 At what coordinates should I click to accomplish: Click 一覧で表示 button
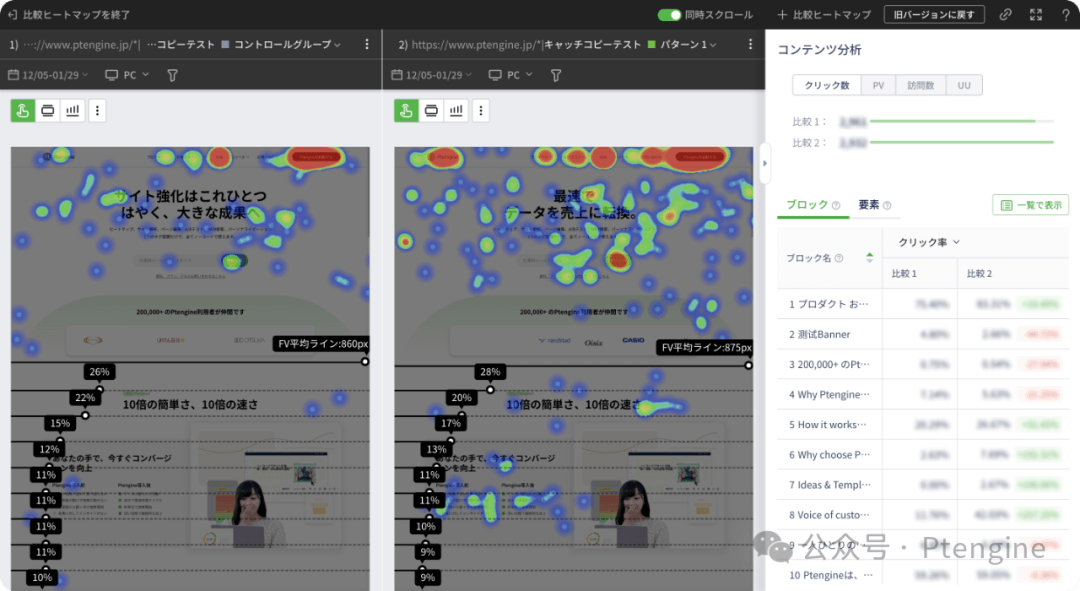pyautogui.click(x=1030, y=205)
